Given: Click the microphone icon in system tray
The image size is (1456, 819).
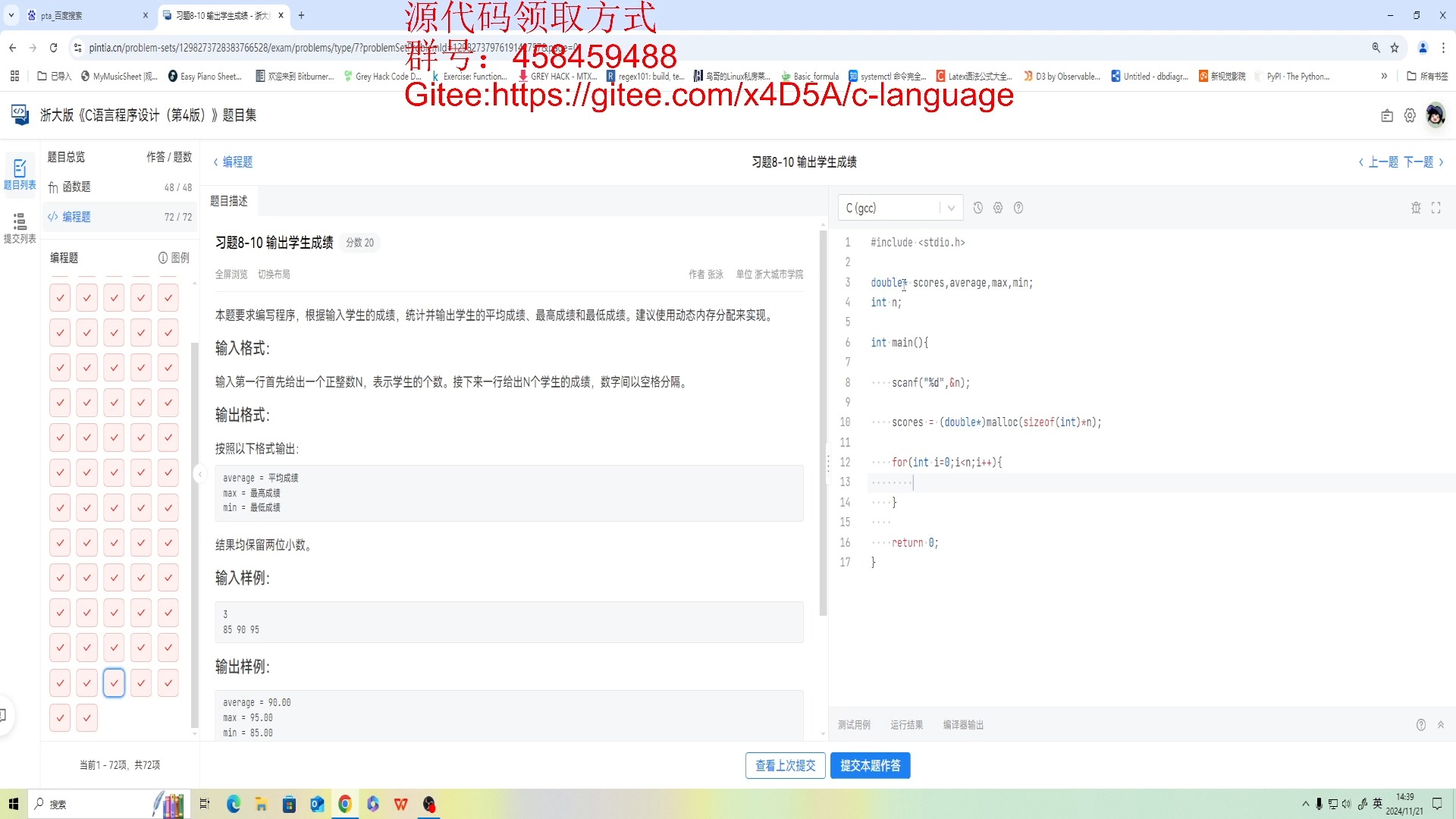Looking at the screenshot, I should [x=1319, y=804].
